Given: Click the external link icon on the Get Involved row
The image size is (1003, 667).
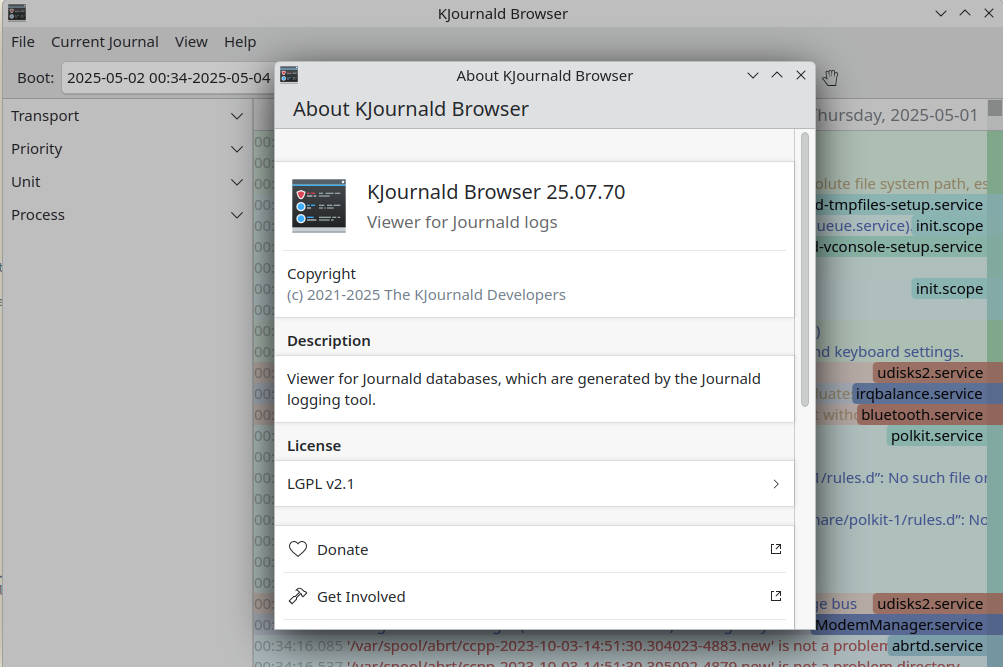Looking at the screenshot, I should click(775, 596).
